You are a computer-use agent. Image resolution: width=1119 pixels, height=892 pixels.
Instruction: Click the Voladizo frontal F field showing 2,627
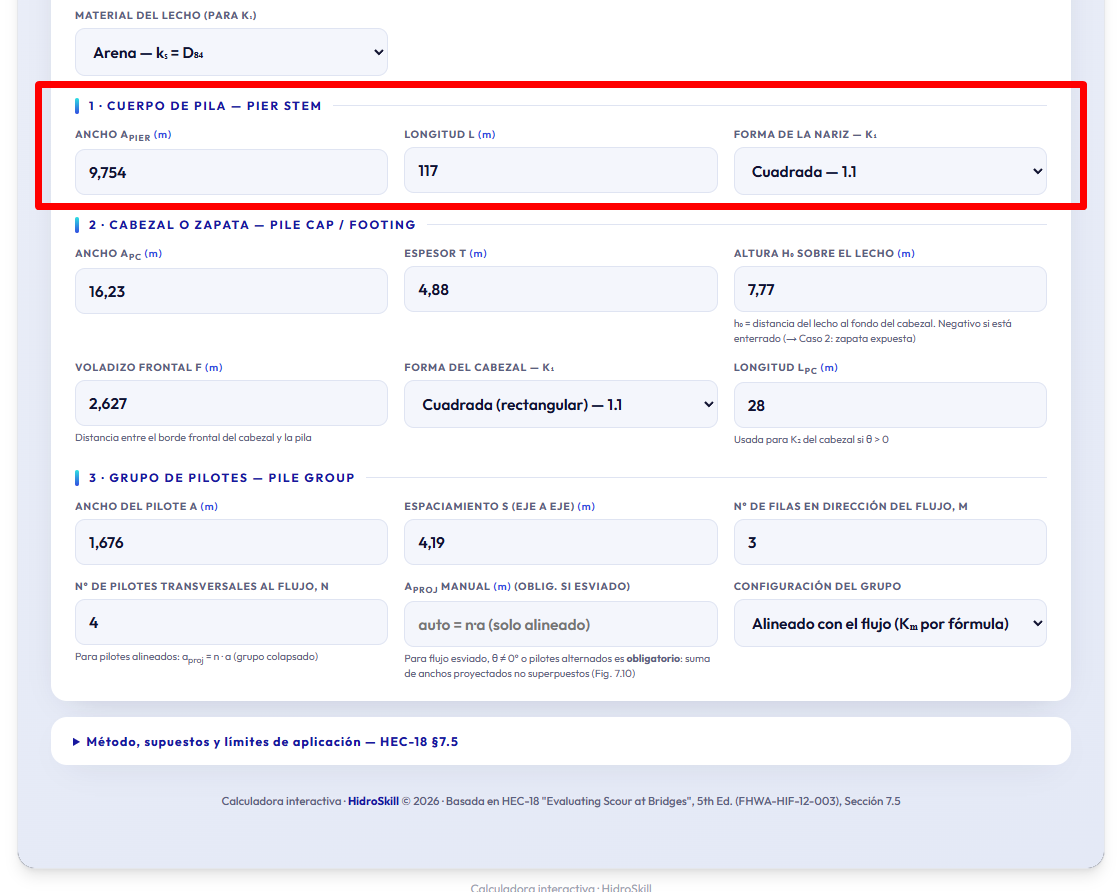pyautogui.click(x=231, y=403)
